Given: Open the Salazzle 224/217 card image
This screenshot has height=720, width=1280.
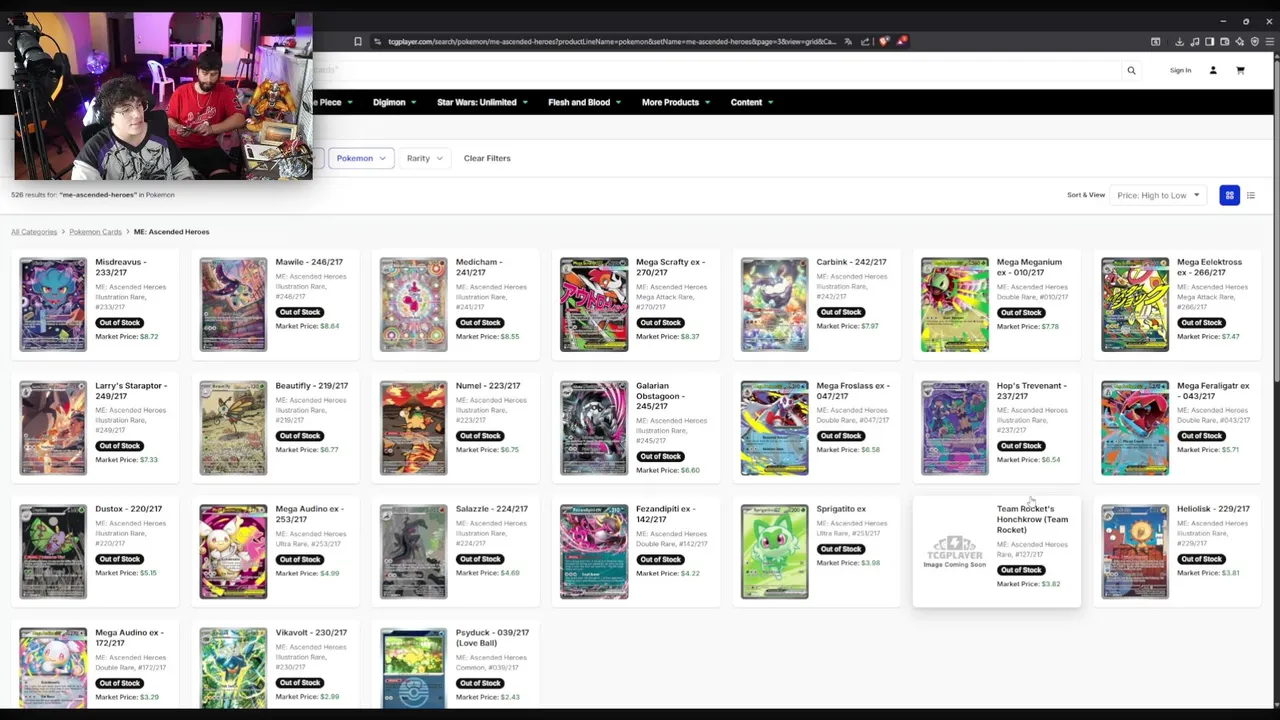Looking at the screenshot, I should point(413,551).
